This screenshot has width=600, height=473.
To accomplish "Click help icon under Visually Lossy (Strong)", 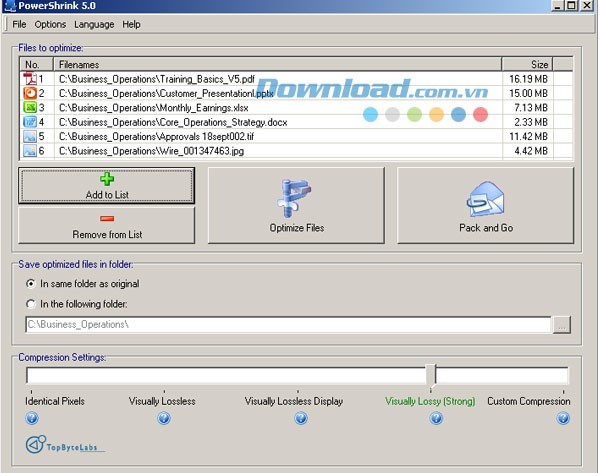I will pyautogui.click(x=436, y=418).
